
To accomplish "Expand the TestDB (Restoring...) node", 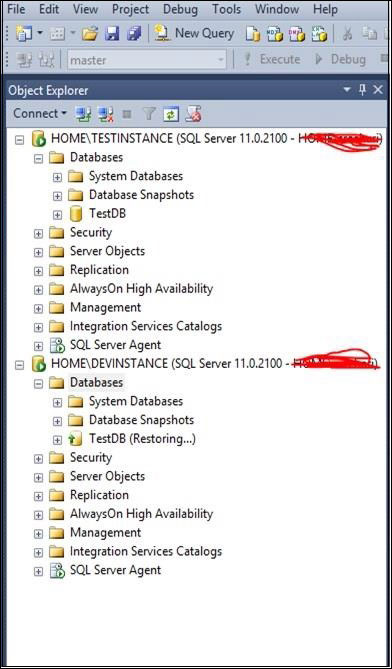I will coord(57,439).
